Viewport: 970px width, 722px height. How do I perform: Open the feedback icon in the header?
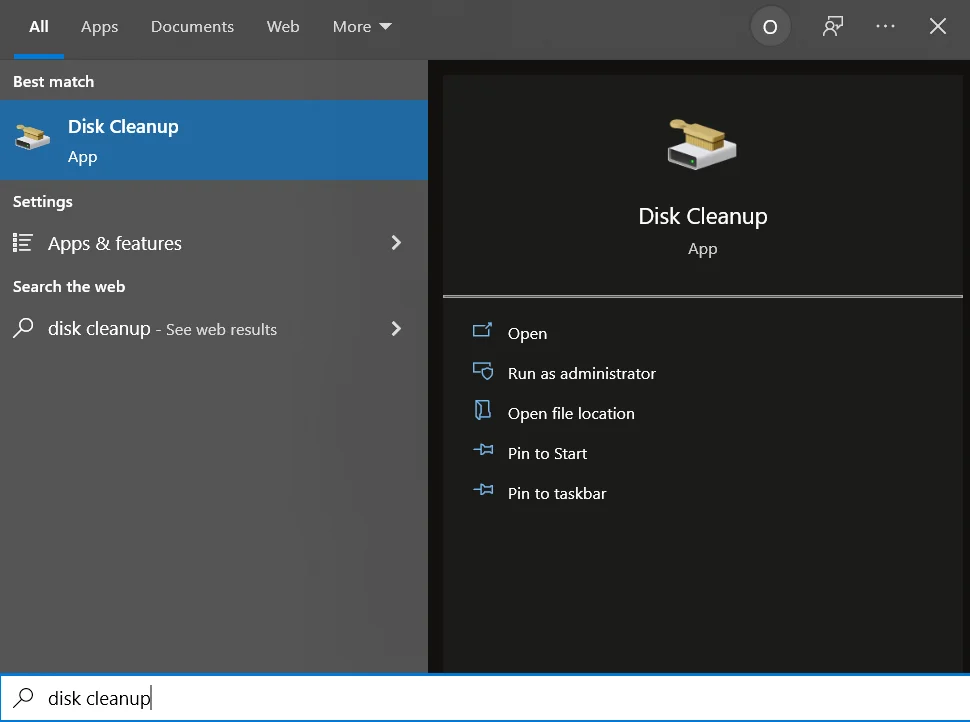[833, 27]
